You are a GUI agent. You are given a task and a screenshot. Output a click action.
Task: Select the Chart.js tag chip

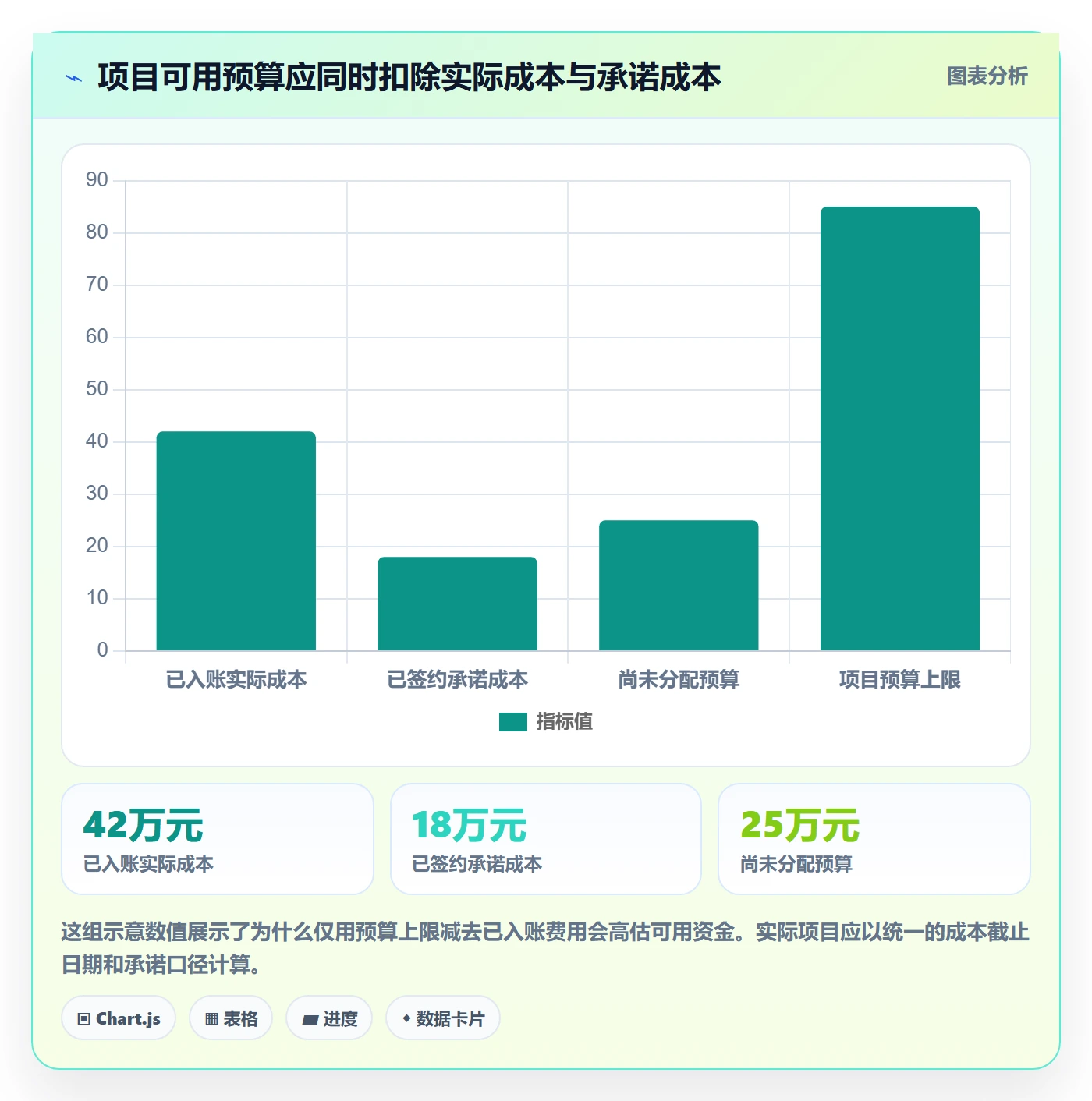point(119,1018)
